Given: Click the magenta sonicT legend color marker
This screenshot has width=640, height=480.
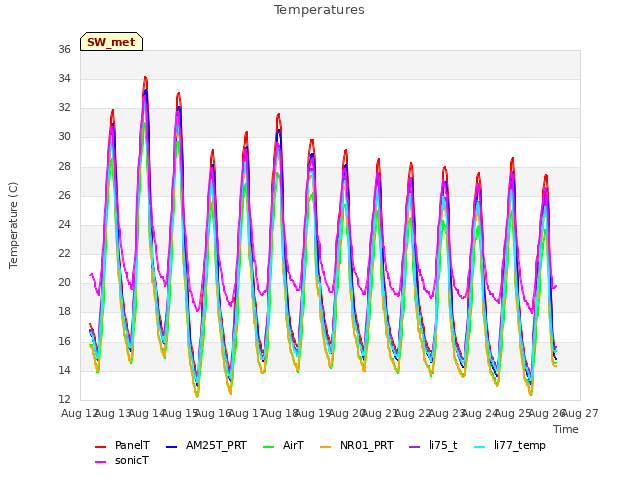Looking at the screenshot, I should click(x=100, y=462).
